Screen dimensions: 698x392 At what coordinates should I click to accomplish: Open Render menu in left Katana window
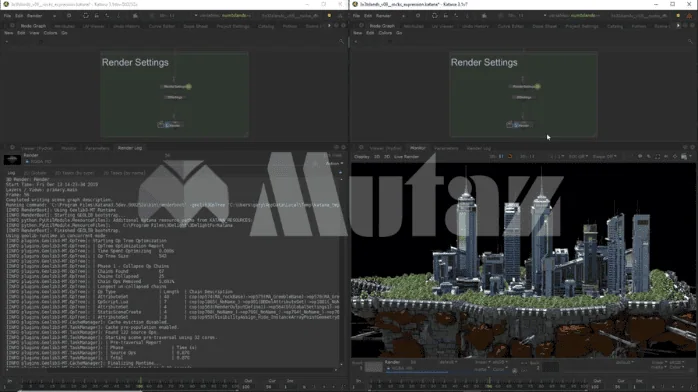[35, 16]
